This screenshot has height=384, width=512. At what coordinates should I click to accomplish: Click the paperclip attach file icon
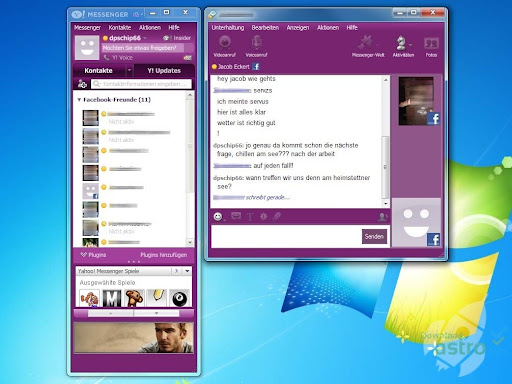(x=277, y=216)
